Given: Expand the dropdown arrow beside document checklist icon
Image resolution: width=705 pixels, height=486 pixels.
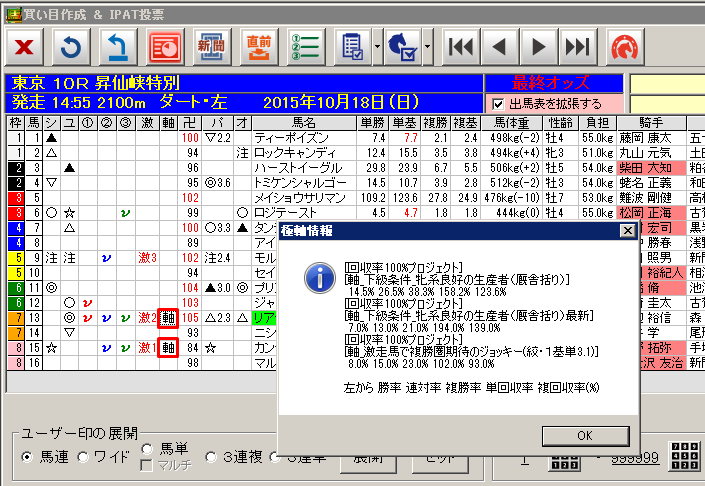Looking at the screenshot, I should coord(377,47).
